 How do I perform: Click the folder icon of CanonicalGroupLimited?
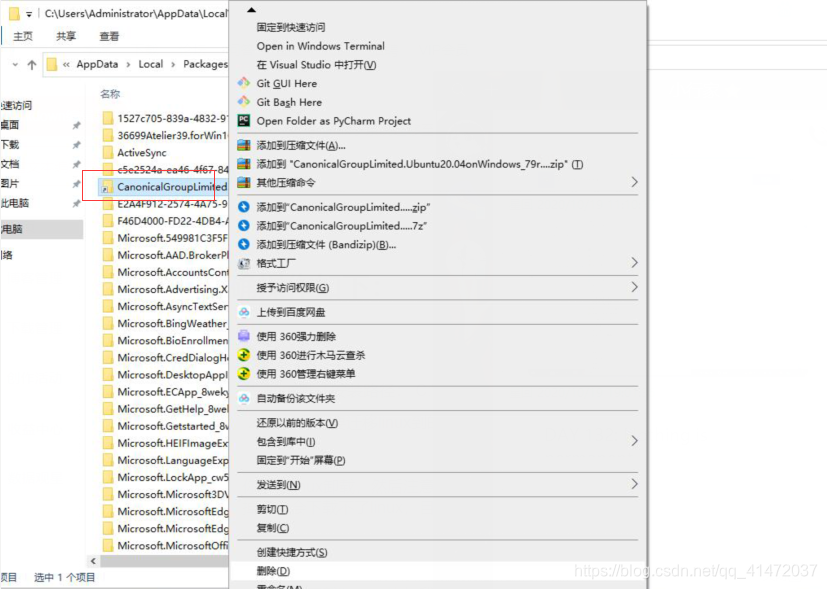107,187
